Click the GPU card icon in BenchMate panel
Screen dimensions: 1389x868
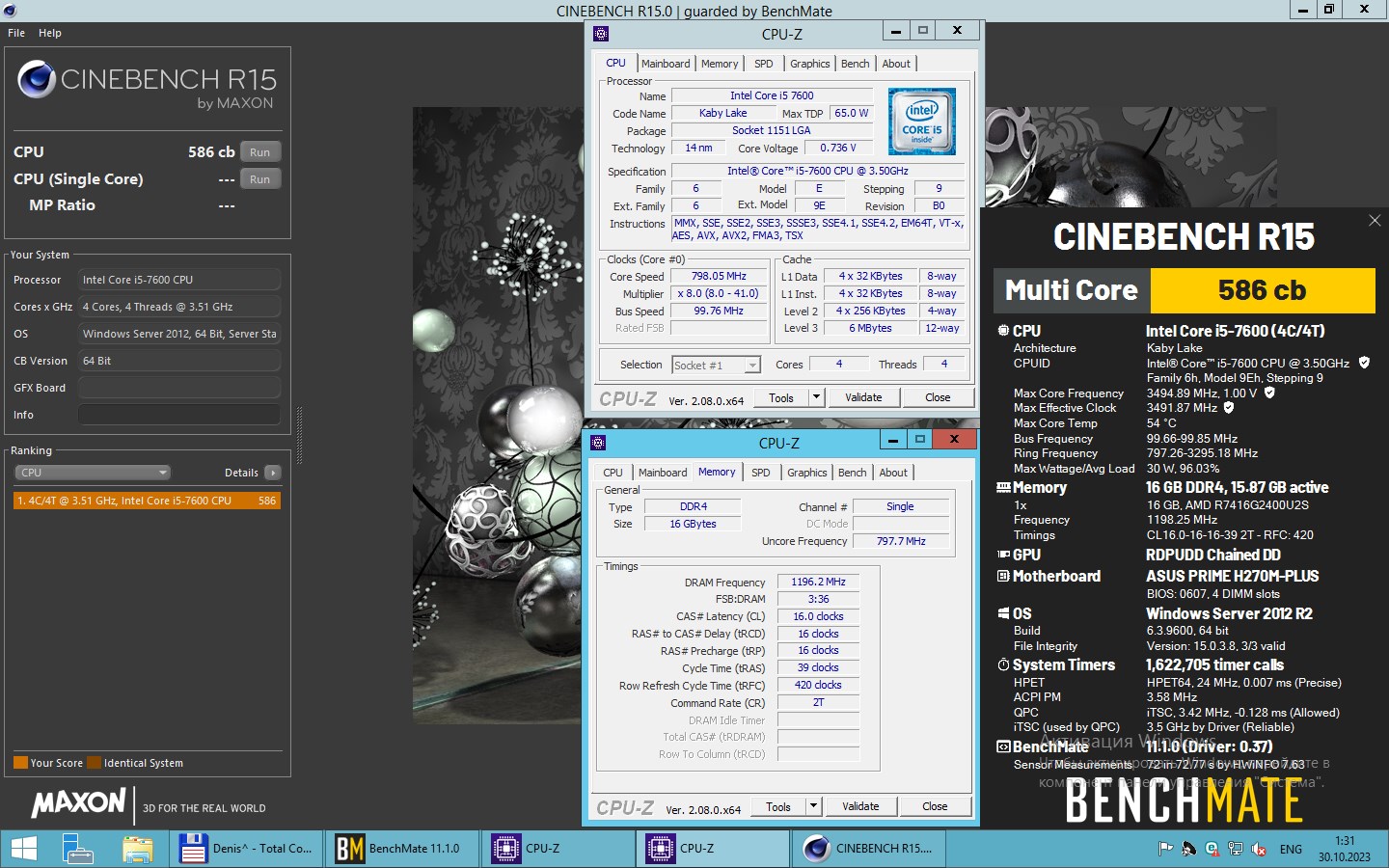click(x=1003, y=556)
